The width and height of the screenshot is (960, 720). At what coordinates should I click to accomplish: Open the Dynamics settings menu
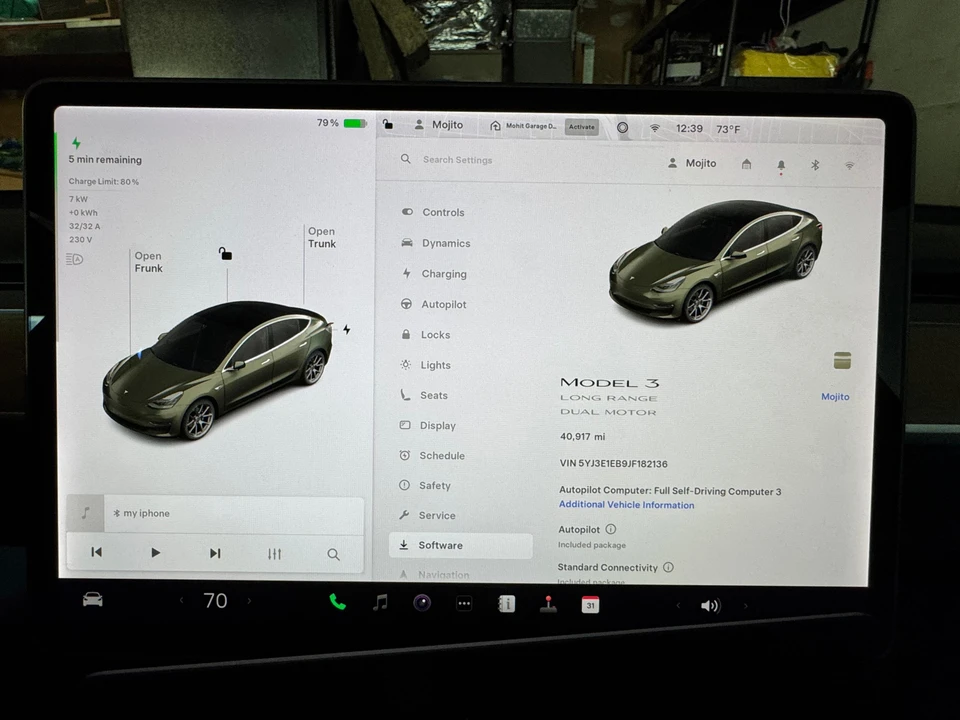coord(435,242)
